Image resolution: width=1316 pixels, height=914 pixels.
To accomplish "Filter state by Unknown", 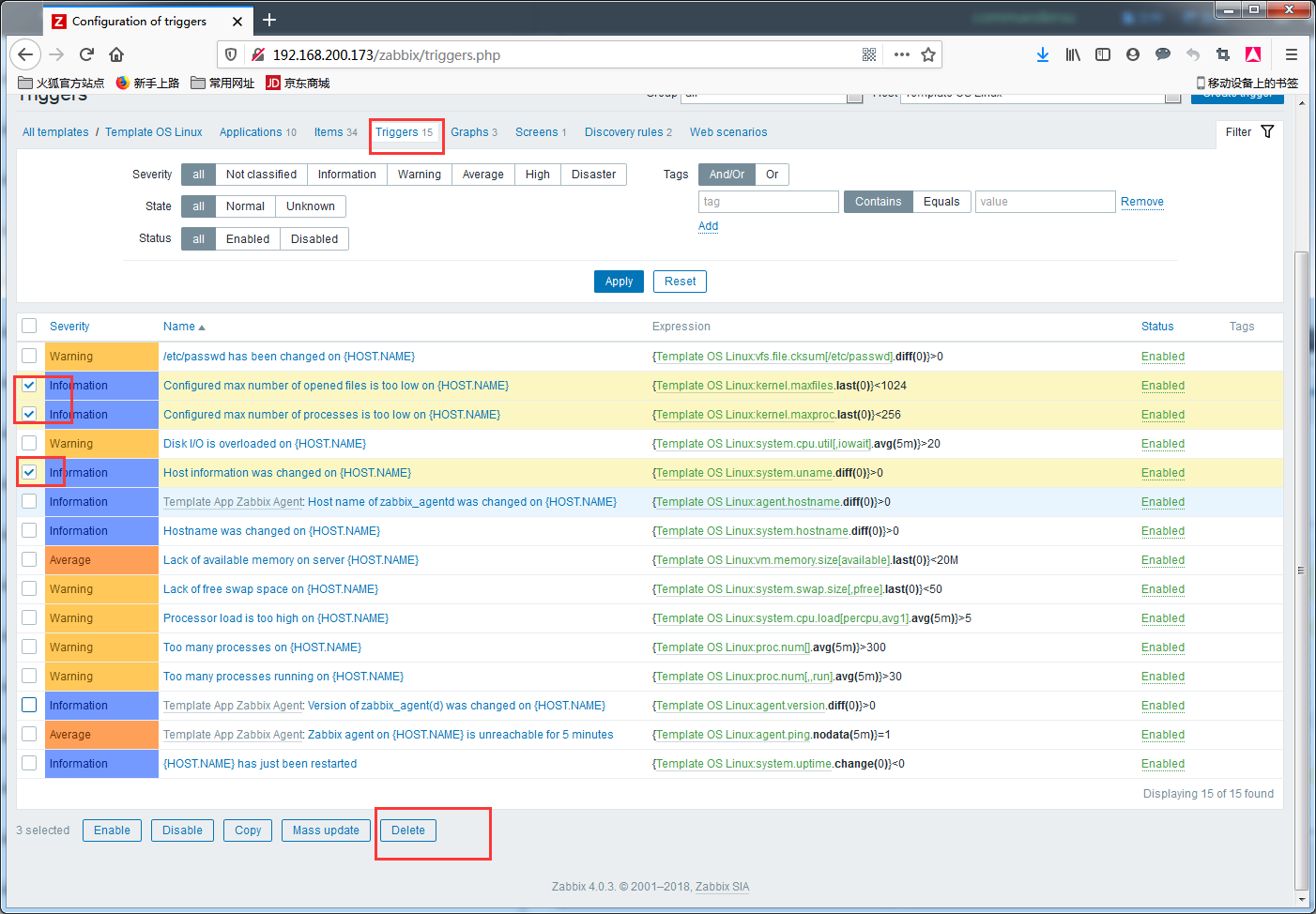I will tap(310, 206).
